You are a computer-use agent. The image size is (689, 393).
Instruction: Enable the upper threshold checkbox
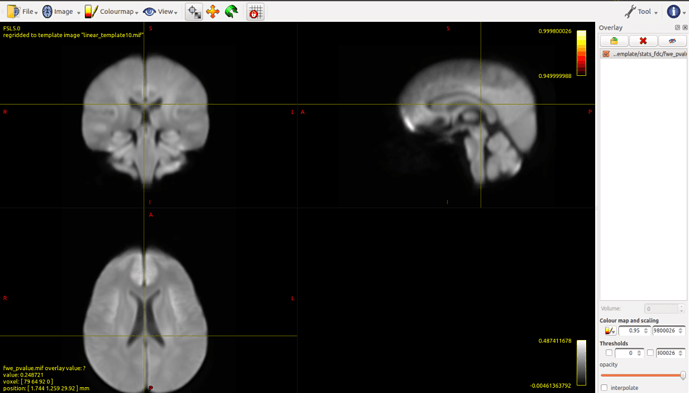(650, 353)
